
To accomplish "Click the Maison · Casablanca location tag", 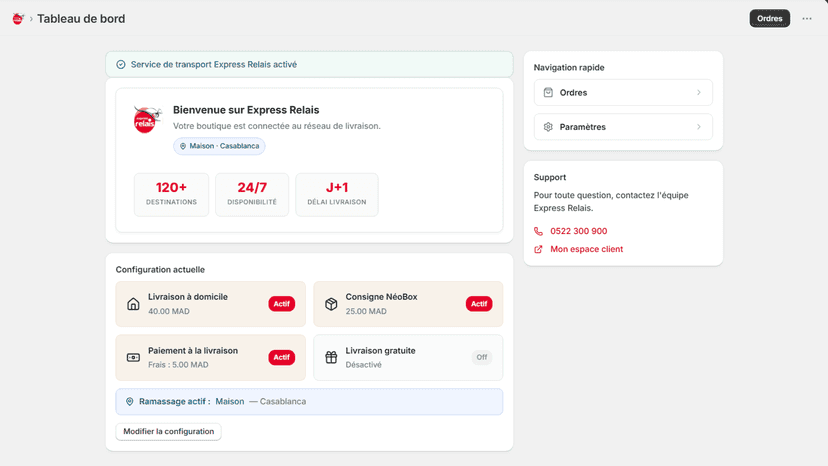I will pos(219,146).
